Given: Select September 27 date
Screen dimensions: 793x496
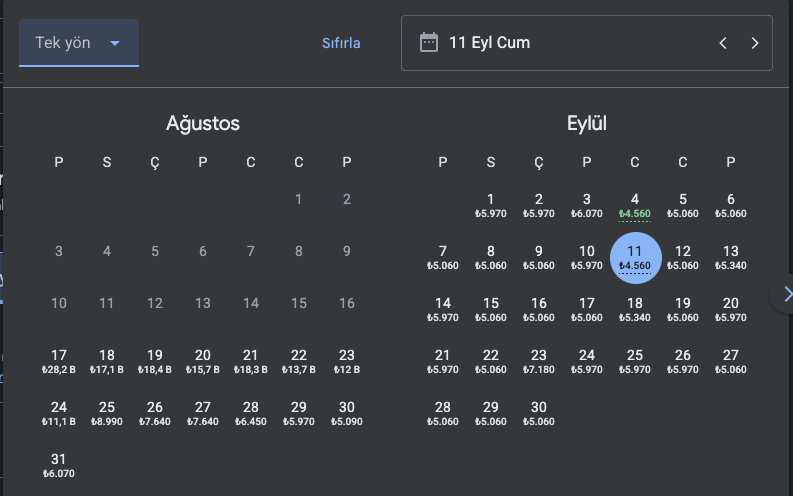Looking at the screenshot, I should point(731,362).
